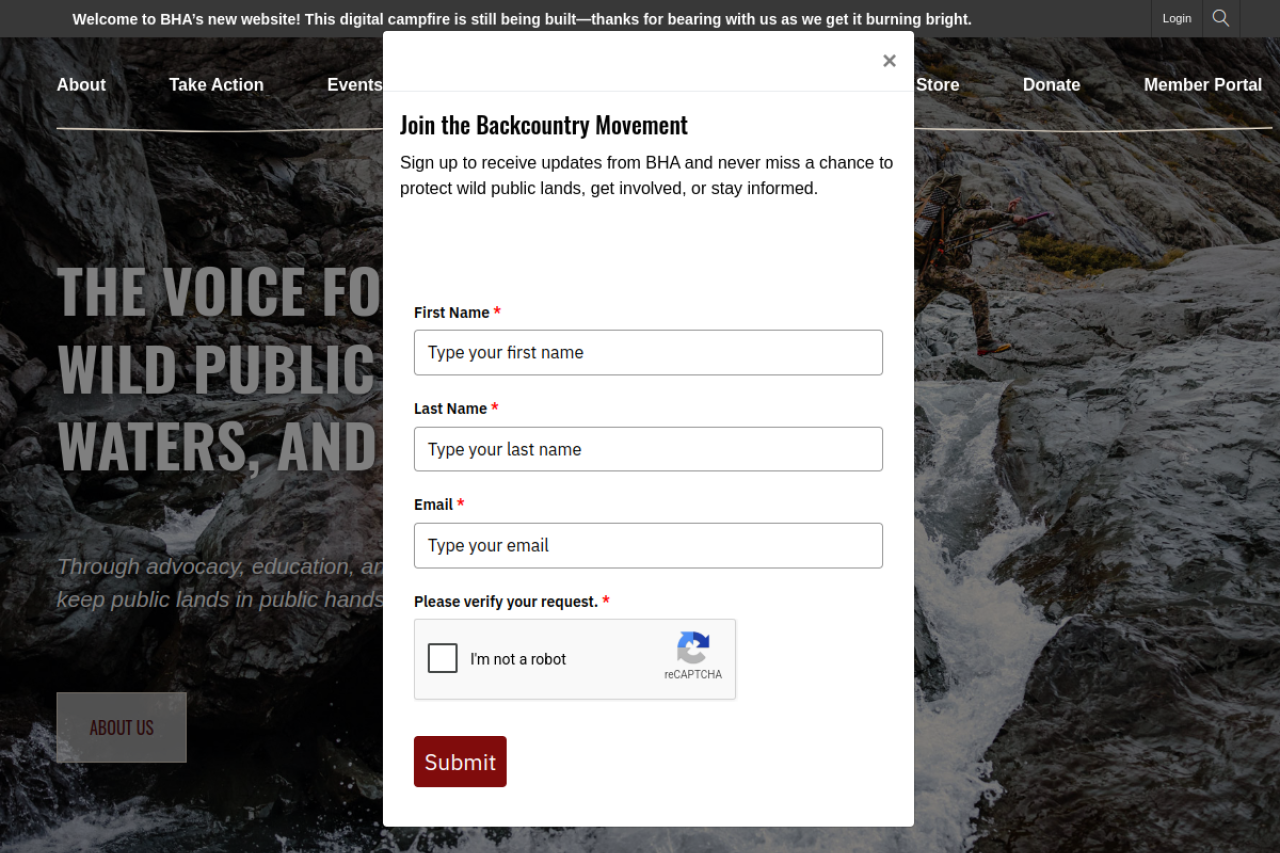Click the welcome announcement banner text

click(522, 19)
